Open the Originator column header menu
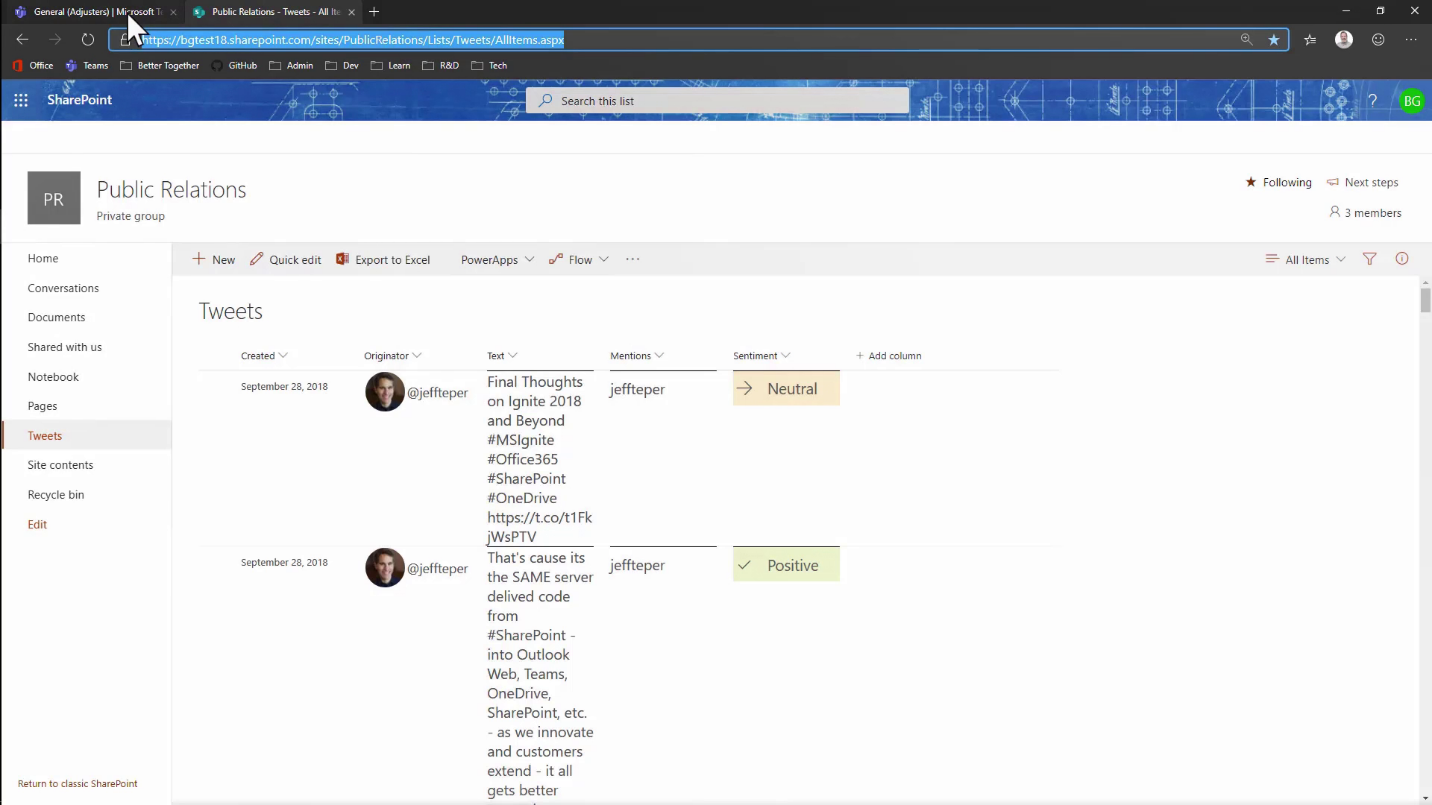This screenshot has width=1432, height=805. pos(393,356)
